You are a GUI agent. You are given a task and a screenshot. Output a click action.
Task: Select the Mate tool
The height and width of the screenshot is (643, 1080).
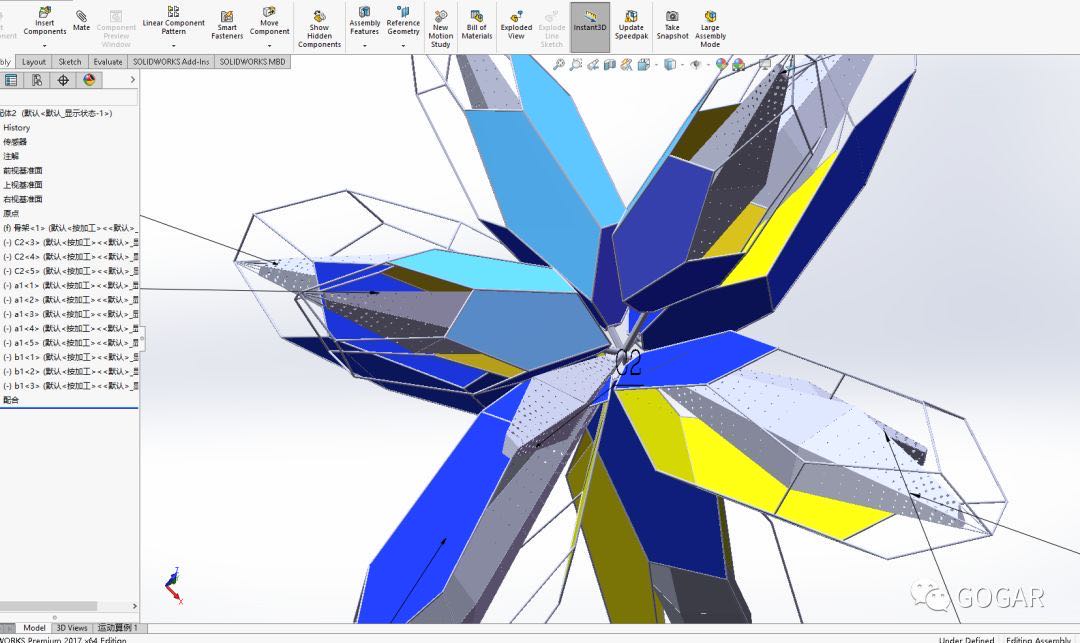pyautogui.click(x=81, y=21)
